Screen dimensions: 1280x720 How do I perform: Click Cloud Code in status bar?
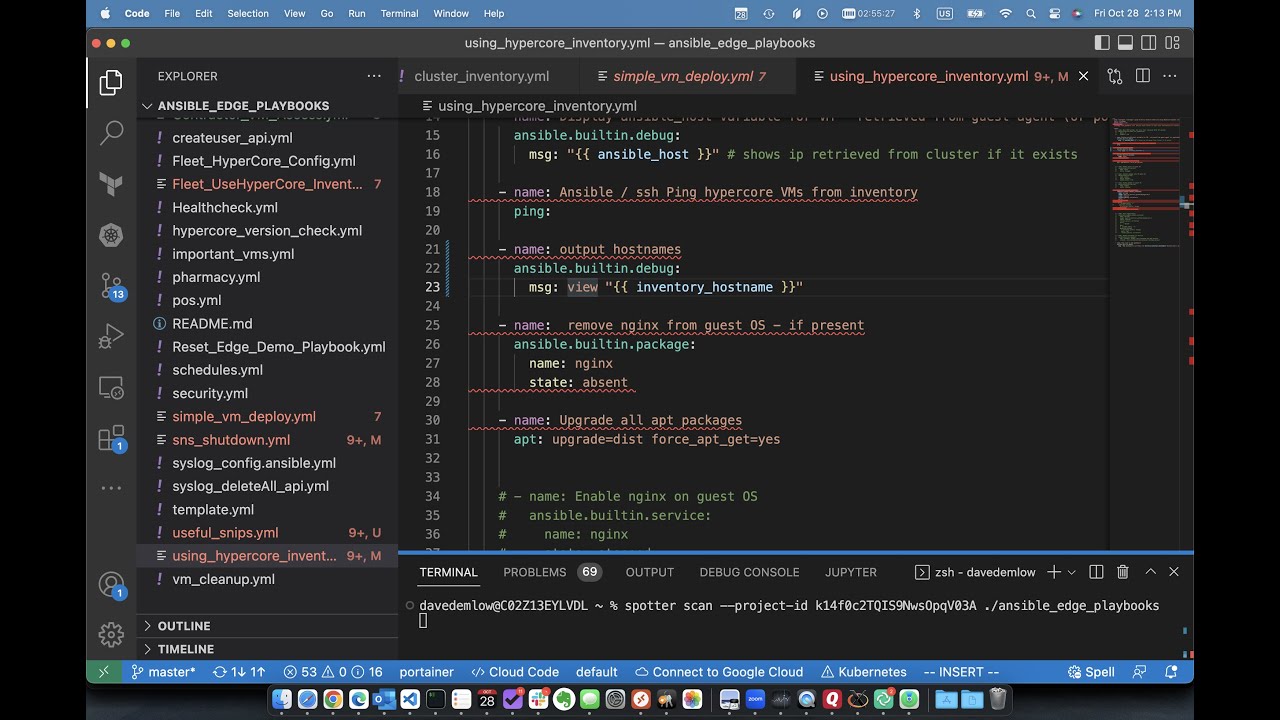tap(515, 672)
